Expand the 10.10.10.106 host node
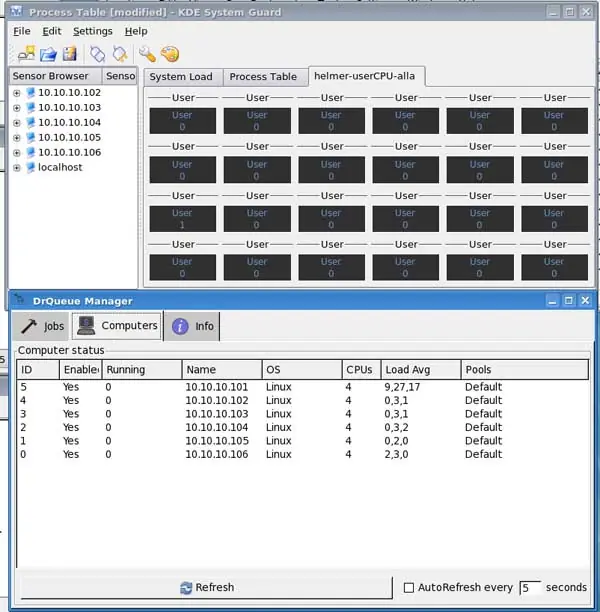 coord(16,153)
